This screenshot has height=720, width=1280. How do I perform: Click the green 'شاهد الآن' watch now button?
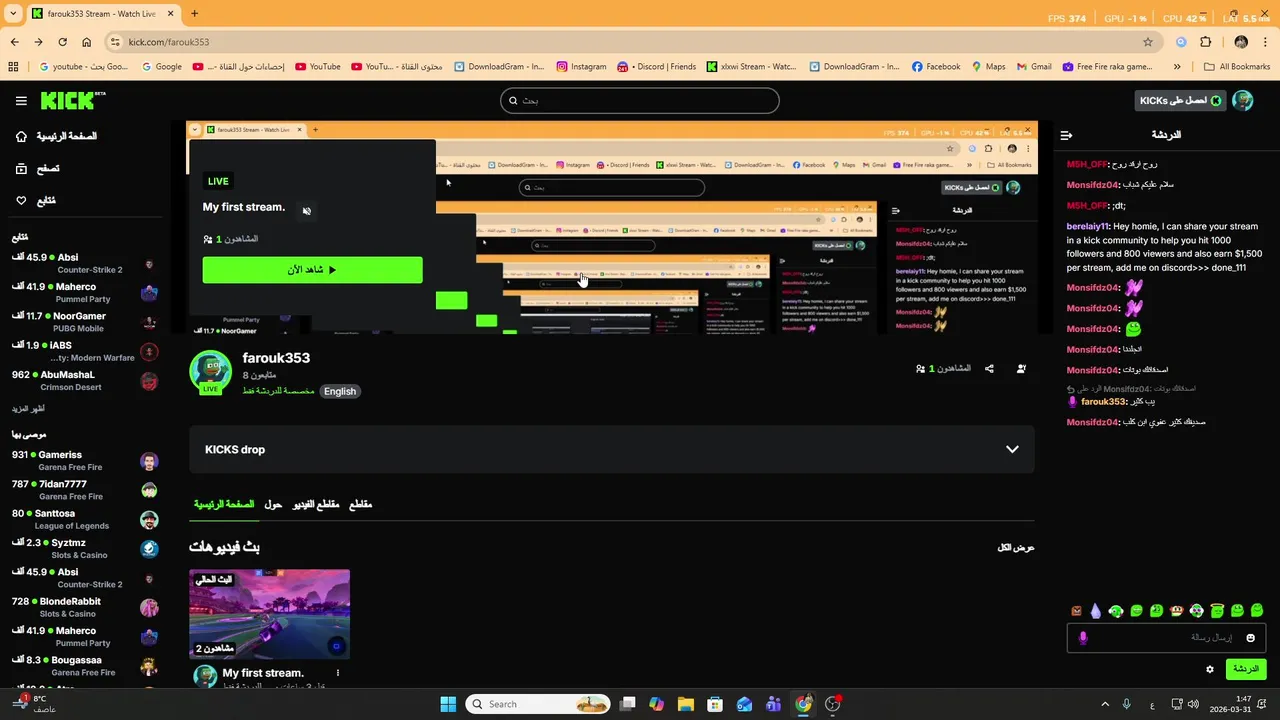click(312, 270)
